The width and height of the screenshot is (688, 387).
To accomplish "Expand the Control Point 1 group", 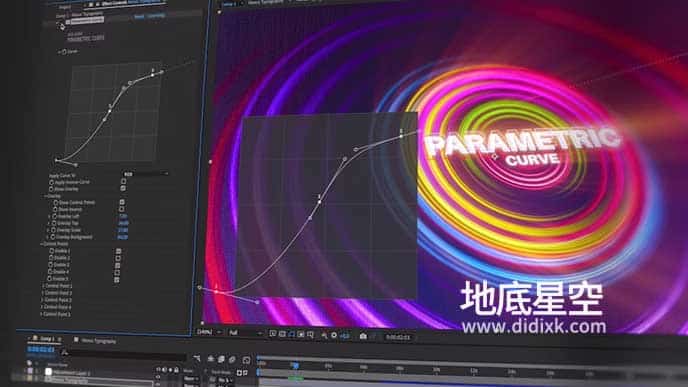I will click(x=42, y=286).
